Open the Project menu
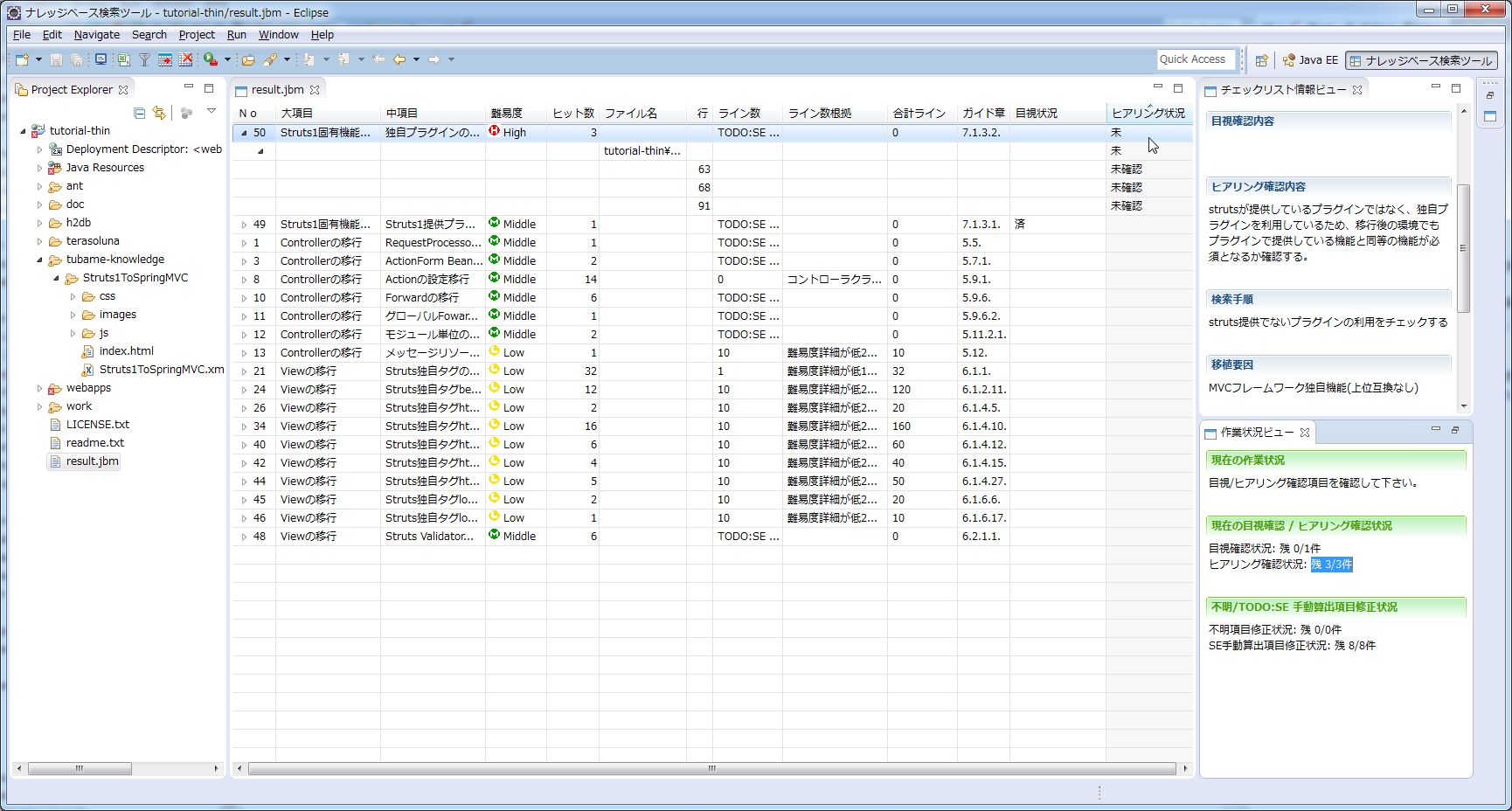This screenshot has width=1512, height=811. 197,35
